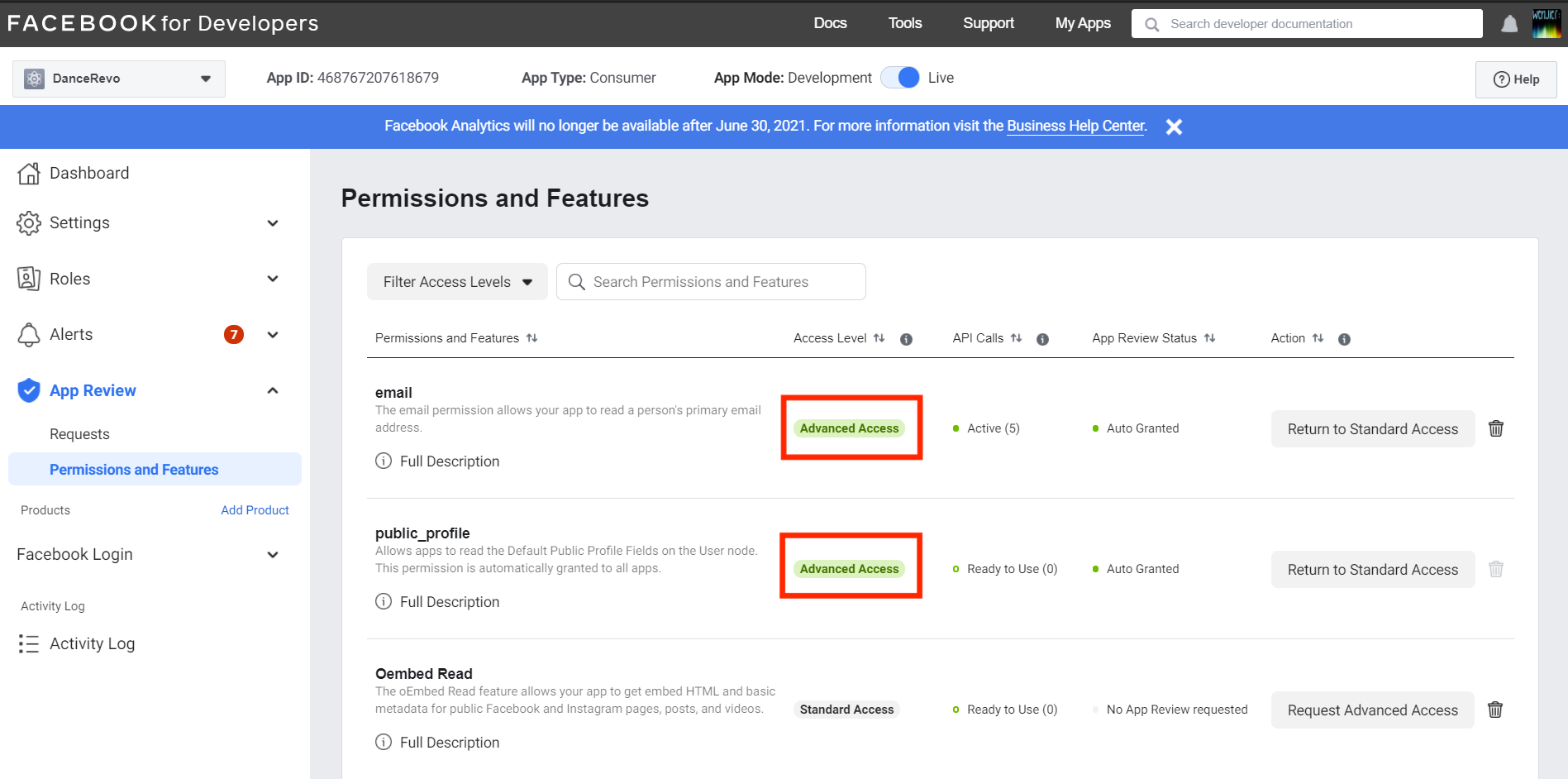Screen dimensions: 1568x779
Task: Click the App ID 468767207618679 text
Action: 352,78
